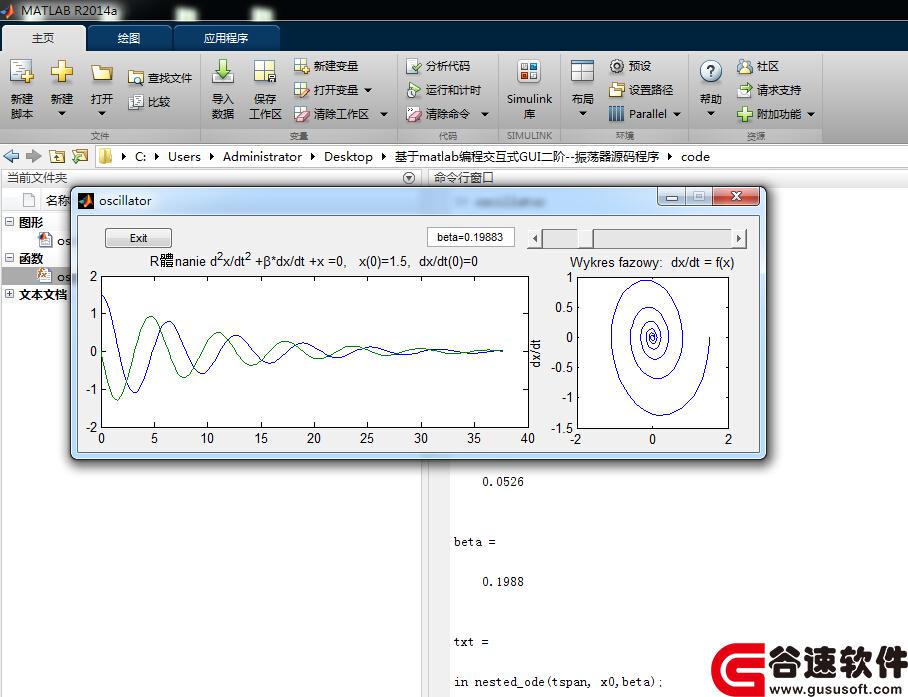The width and height of the screenshot is (908, 697).
Task: Click 0.1988 value in Command Window
Action: point(503,581)
